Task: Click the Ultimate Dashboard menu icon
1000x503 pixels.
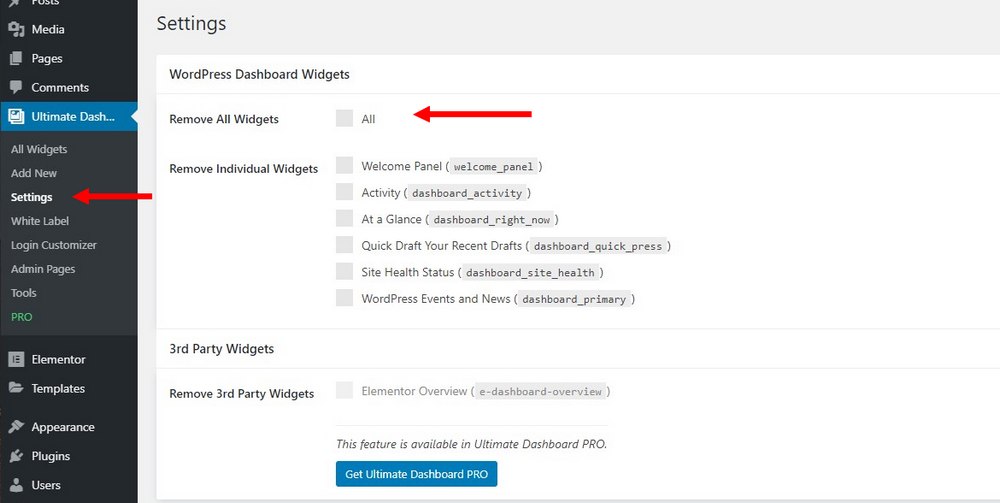Action: click(x=16, y=117)
